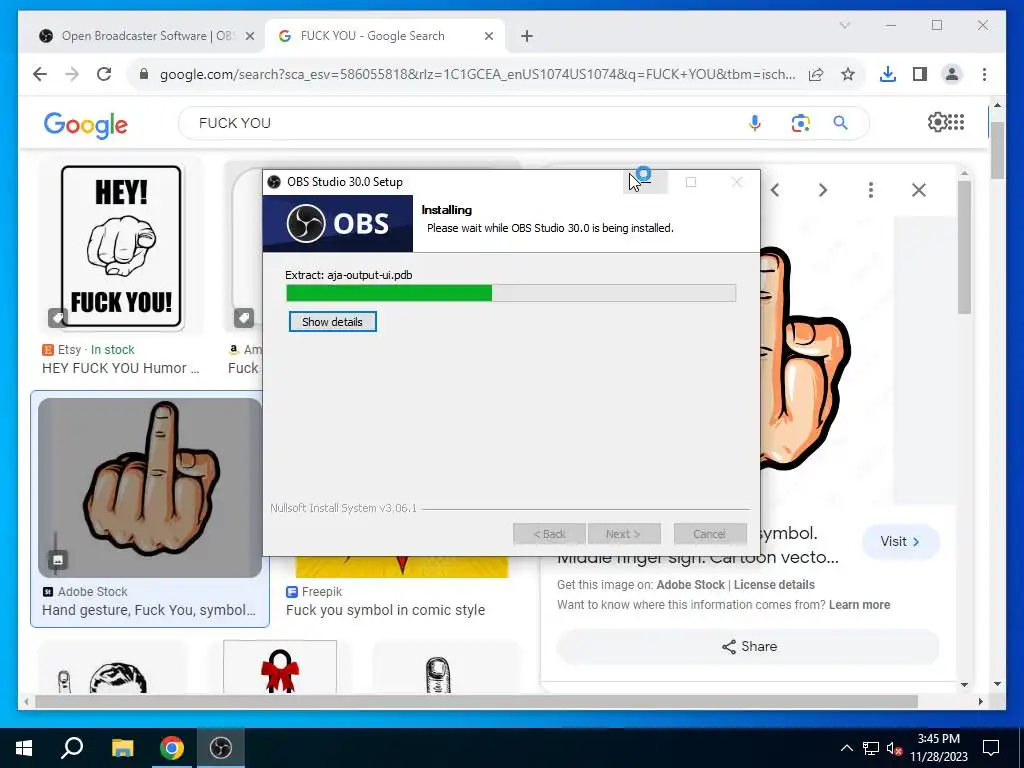The image size is (1024, 768).
Task: Open the HEY! Etsy poster thumbnail
Action: pyautogui.click(x=121, y=246)
